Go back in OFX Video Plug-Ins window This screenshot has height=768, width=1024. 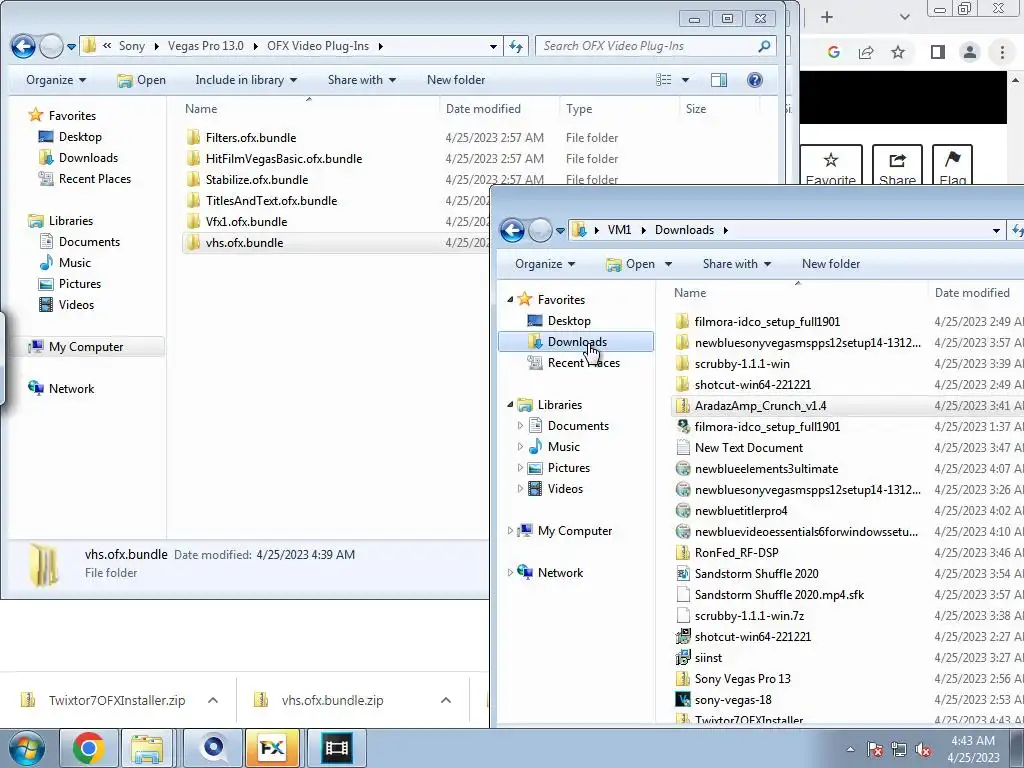pyautogui.click(x=24, y=46)
